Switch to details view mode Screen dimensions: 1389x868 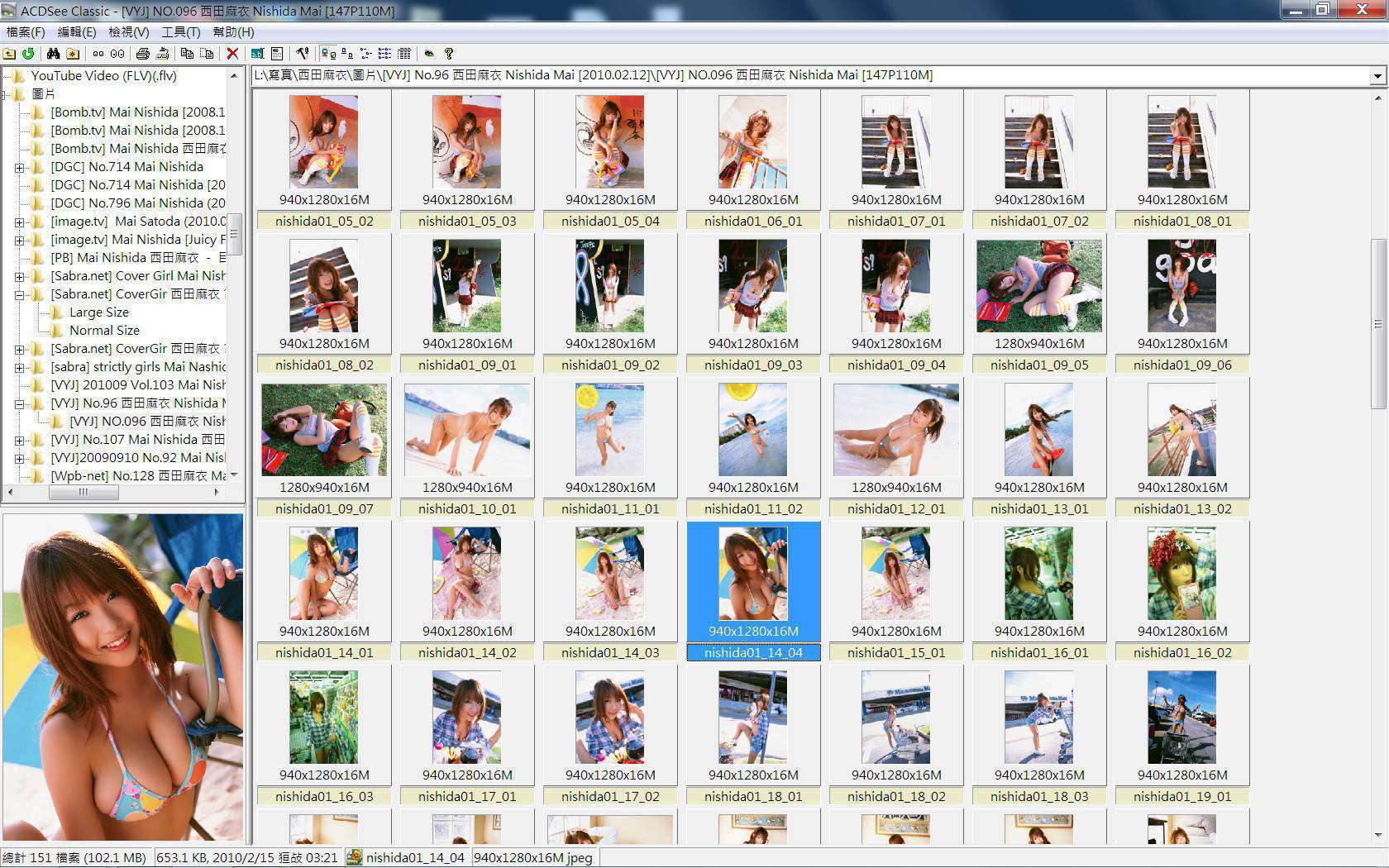(404, 54)
